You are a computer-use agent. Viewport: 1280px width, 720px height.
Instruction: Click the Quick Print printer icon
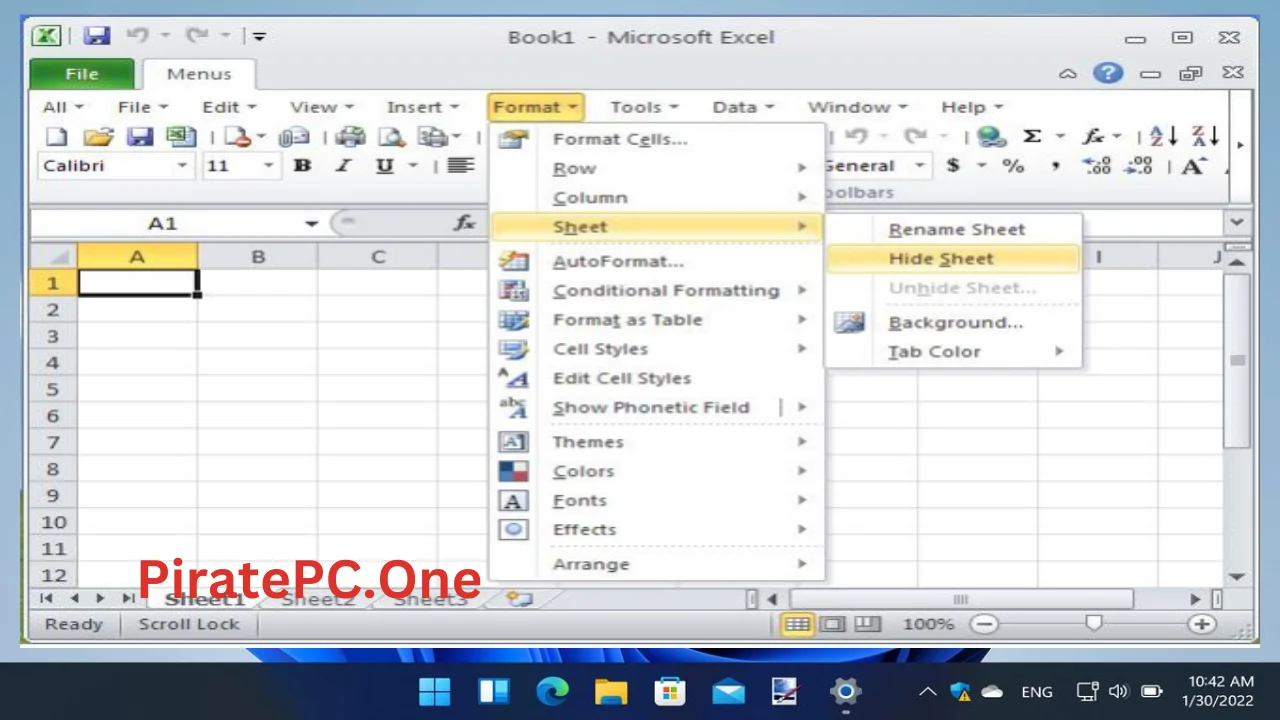350,137
